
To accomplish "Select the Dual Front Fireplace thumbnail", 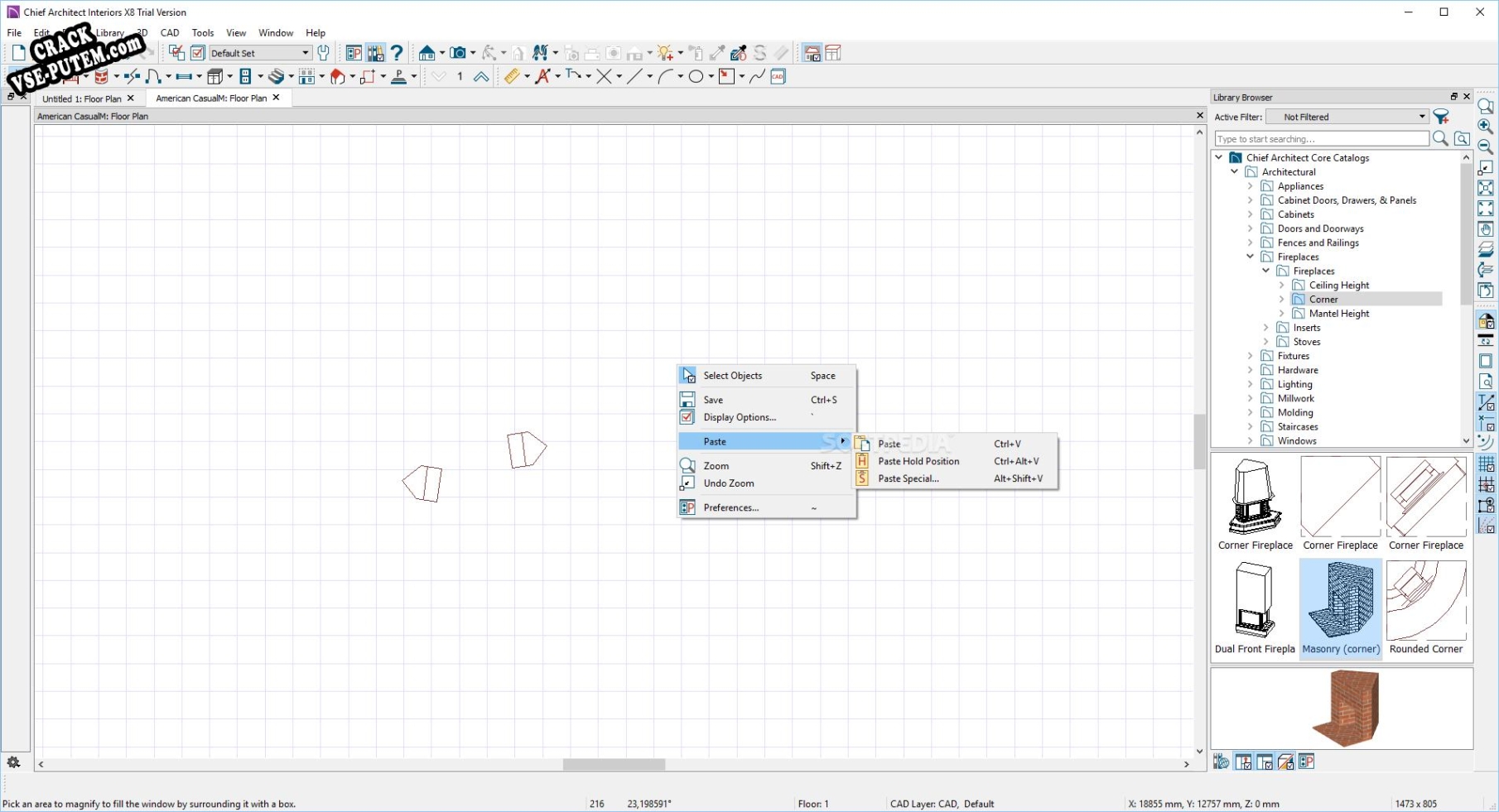I will coord(1255,608).
